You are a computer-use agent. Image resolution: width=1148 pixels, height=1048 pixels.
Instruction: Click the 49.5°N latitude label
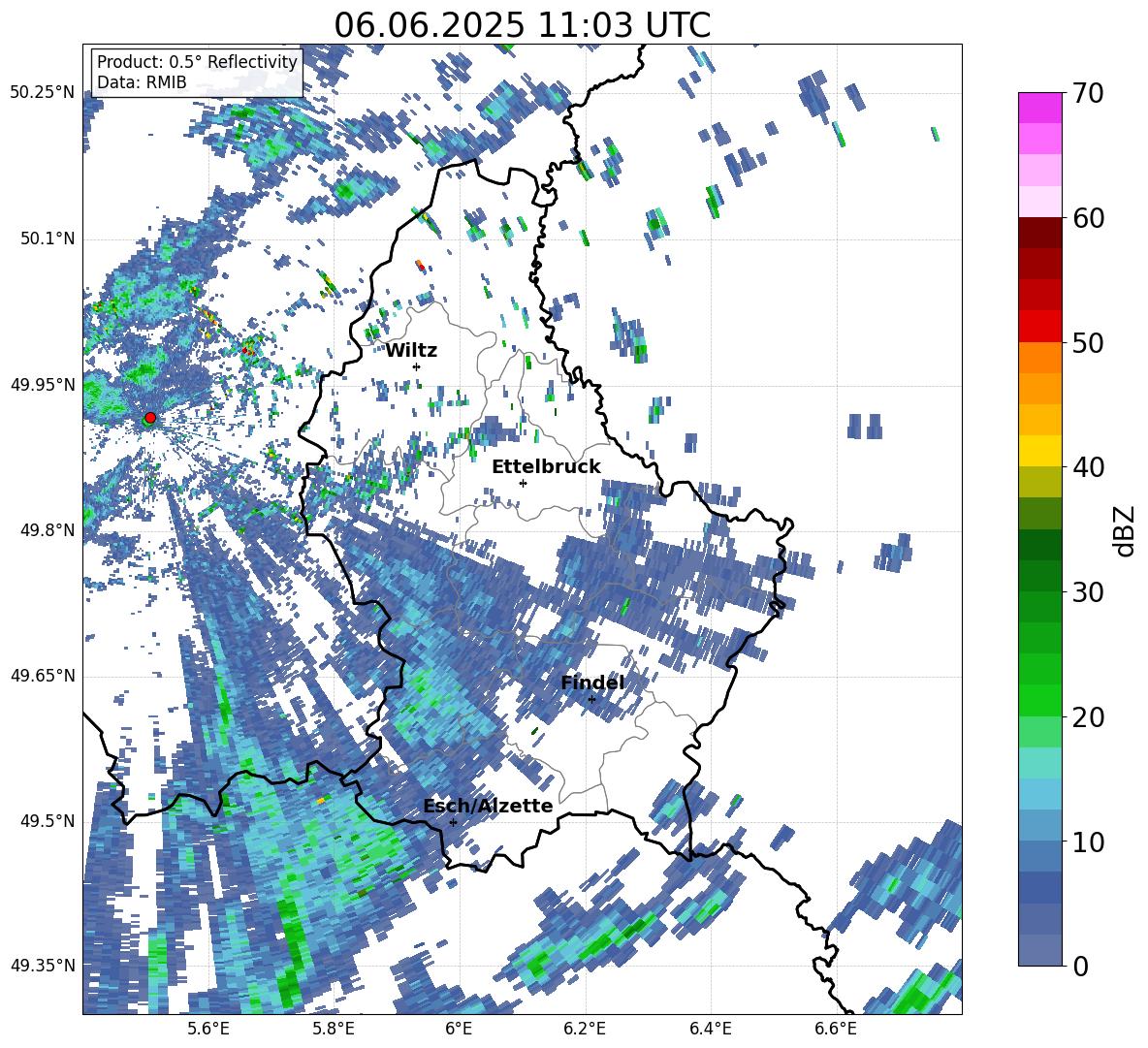pyautogui.click(x=47, y=820)
